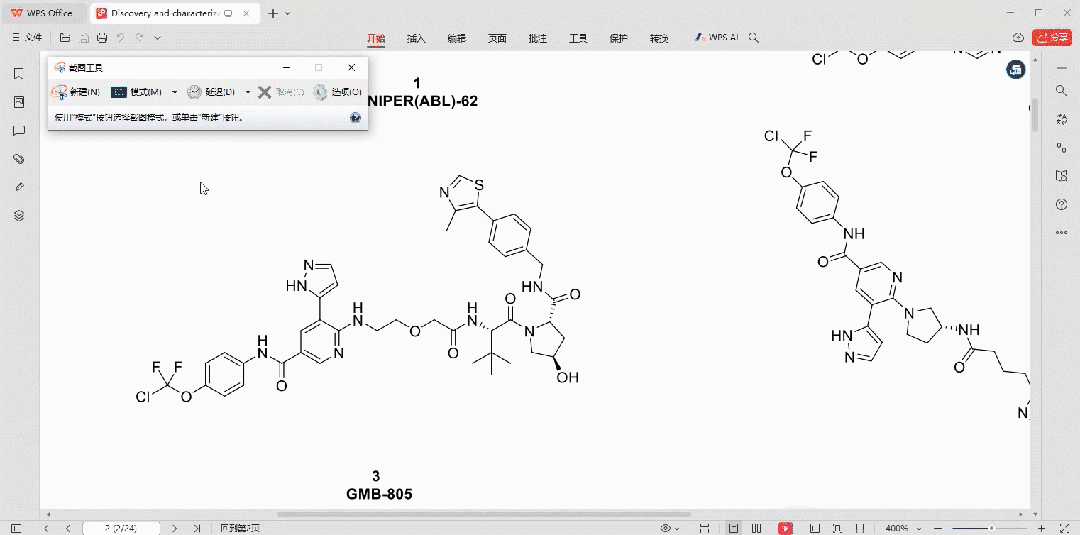Image resolution: width=1080 pixels, height=535 pixels.
Task: Expand the new tab dropdown arrow
Action: [x=287, y=13]
